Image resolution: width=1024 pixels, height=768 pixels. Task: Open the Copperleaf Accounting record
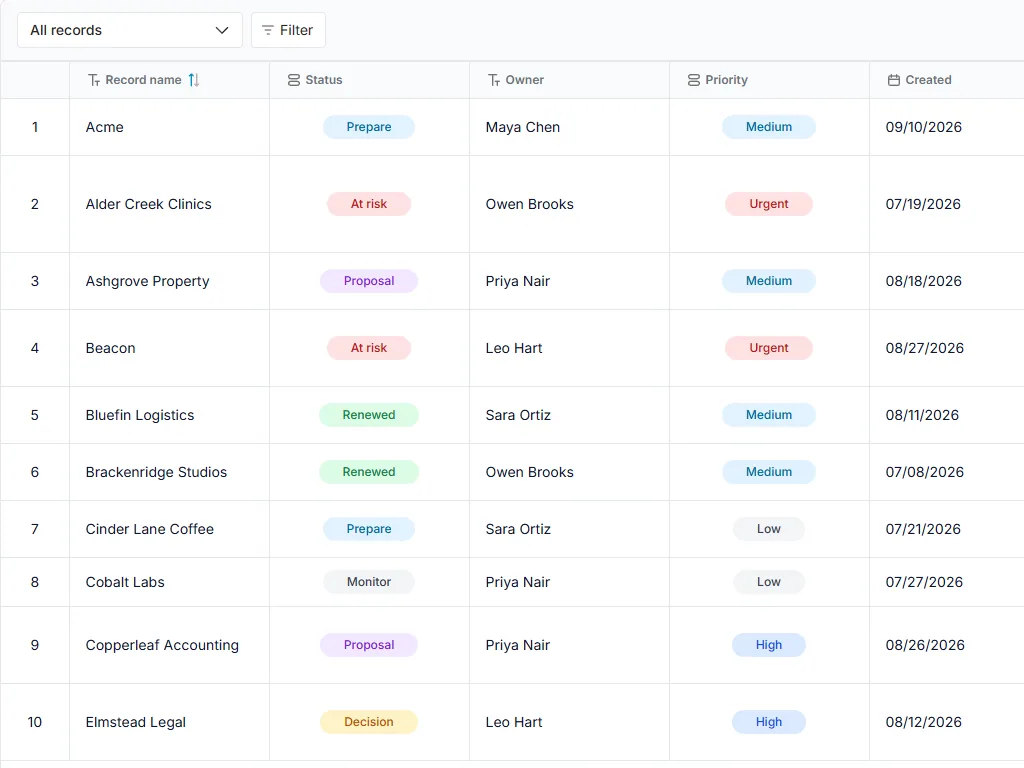pyautogui.click(x=162, y=645)
